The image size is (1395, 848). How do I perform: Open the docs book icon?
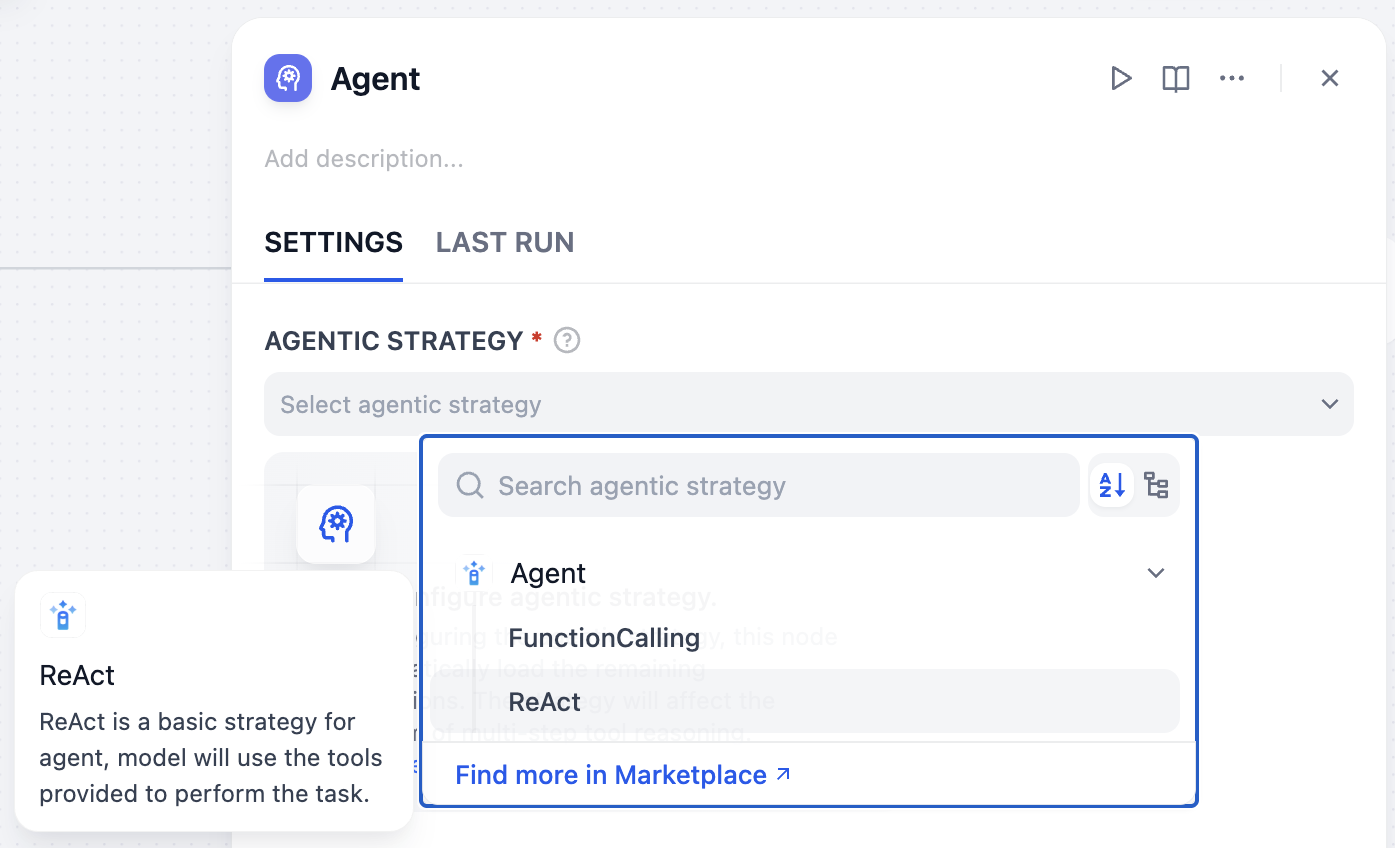click(1176, 78)
